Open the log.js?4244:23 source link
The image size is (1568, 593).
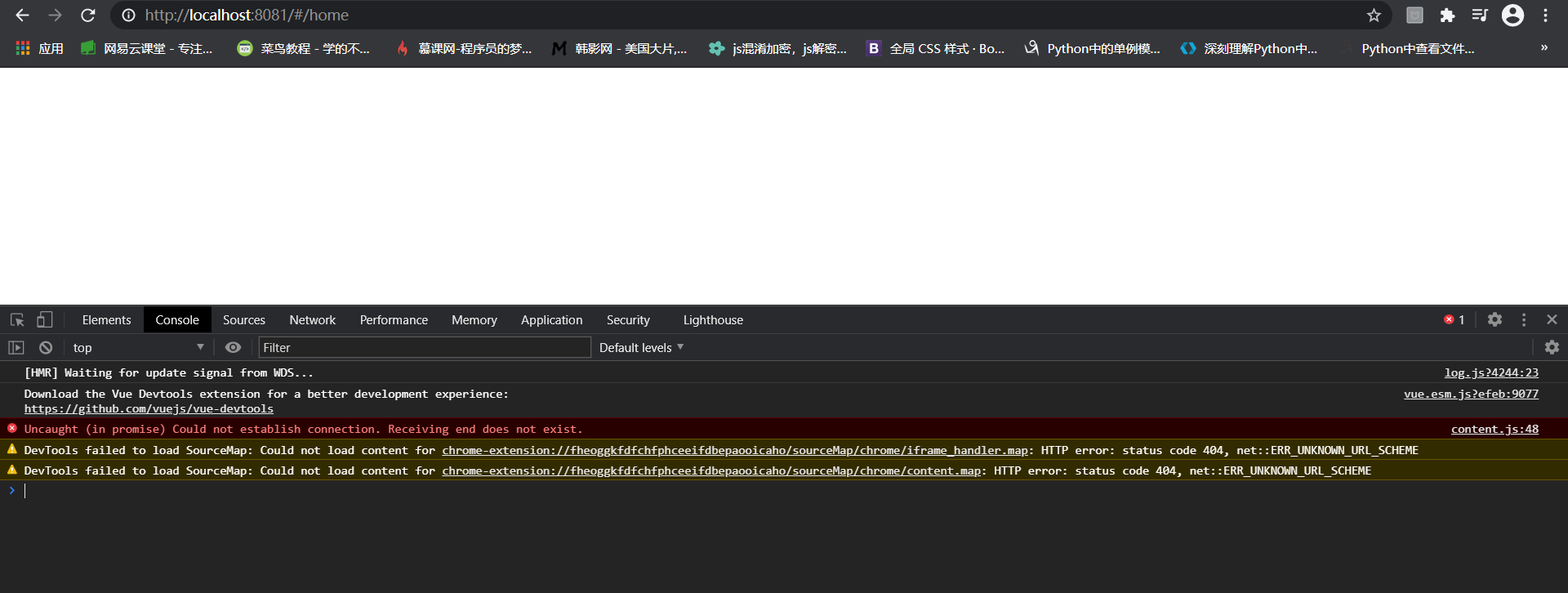1491,372
